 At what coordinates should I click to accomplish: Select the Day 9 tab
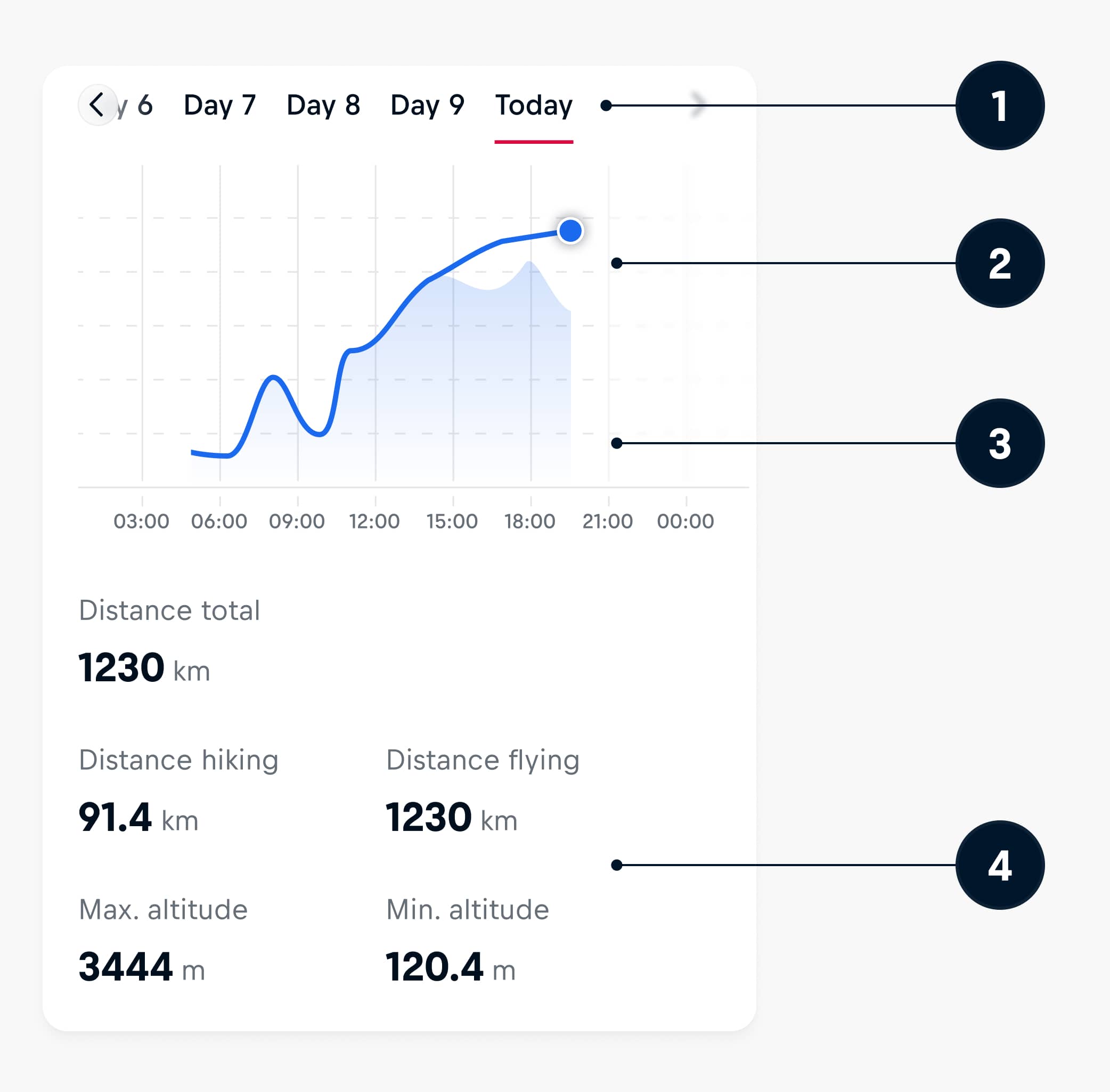coord(427,105)
